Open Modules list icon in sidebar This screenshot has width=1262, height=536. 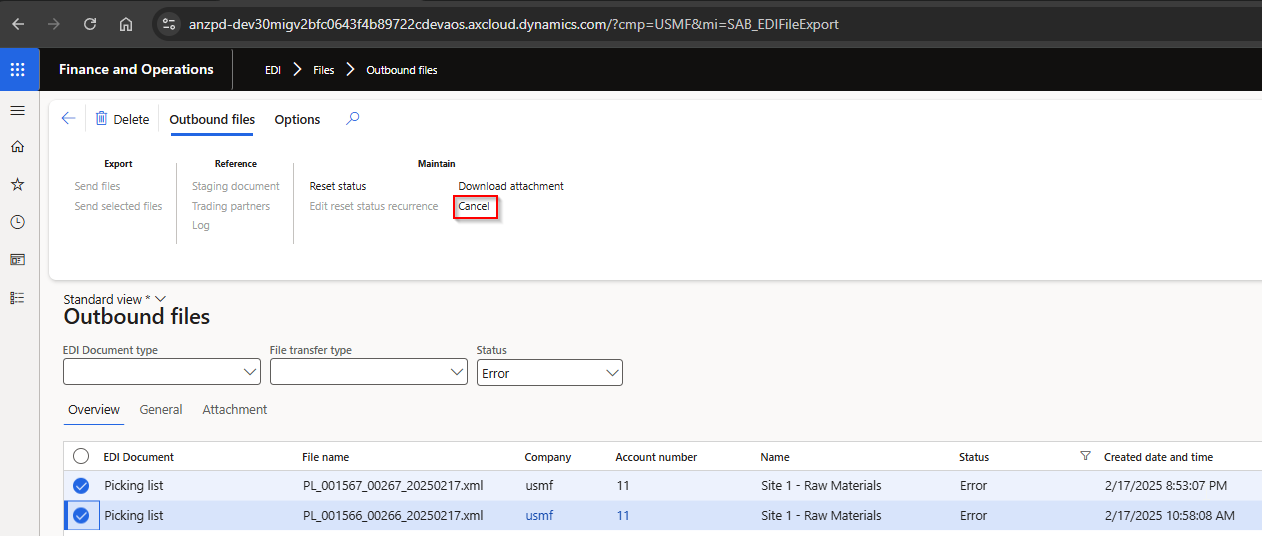17,297
